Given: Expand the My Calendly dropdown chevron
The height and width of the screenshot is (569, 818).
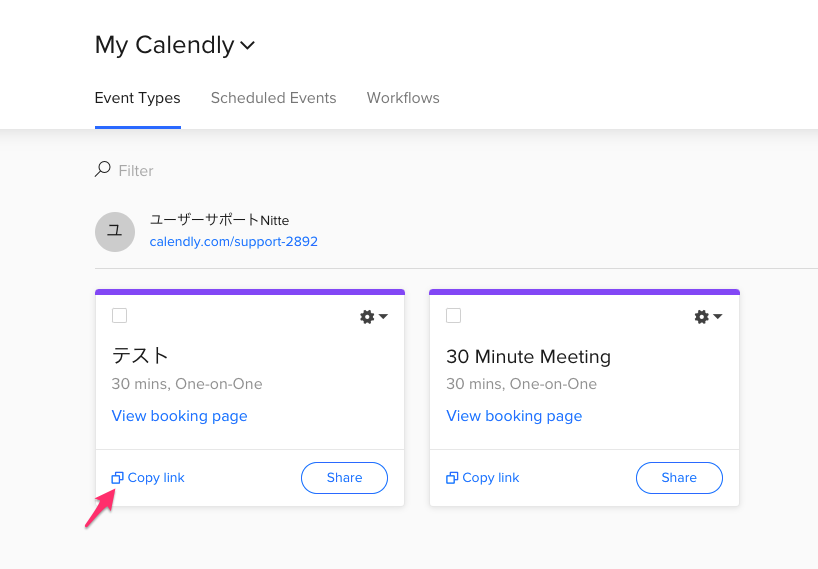Looking at the screenshot, I should coord(247,45).
